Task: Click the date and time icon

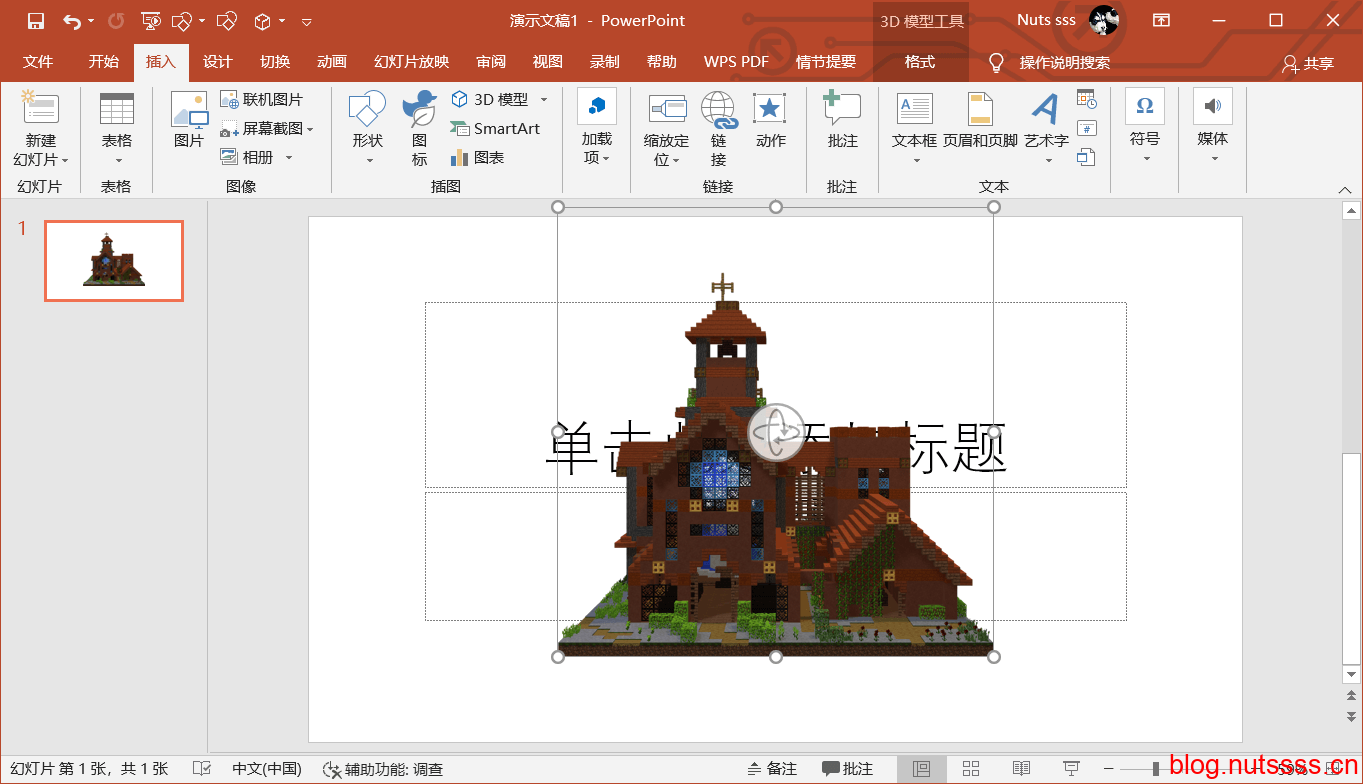Action: click(x=1087, y=99)
